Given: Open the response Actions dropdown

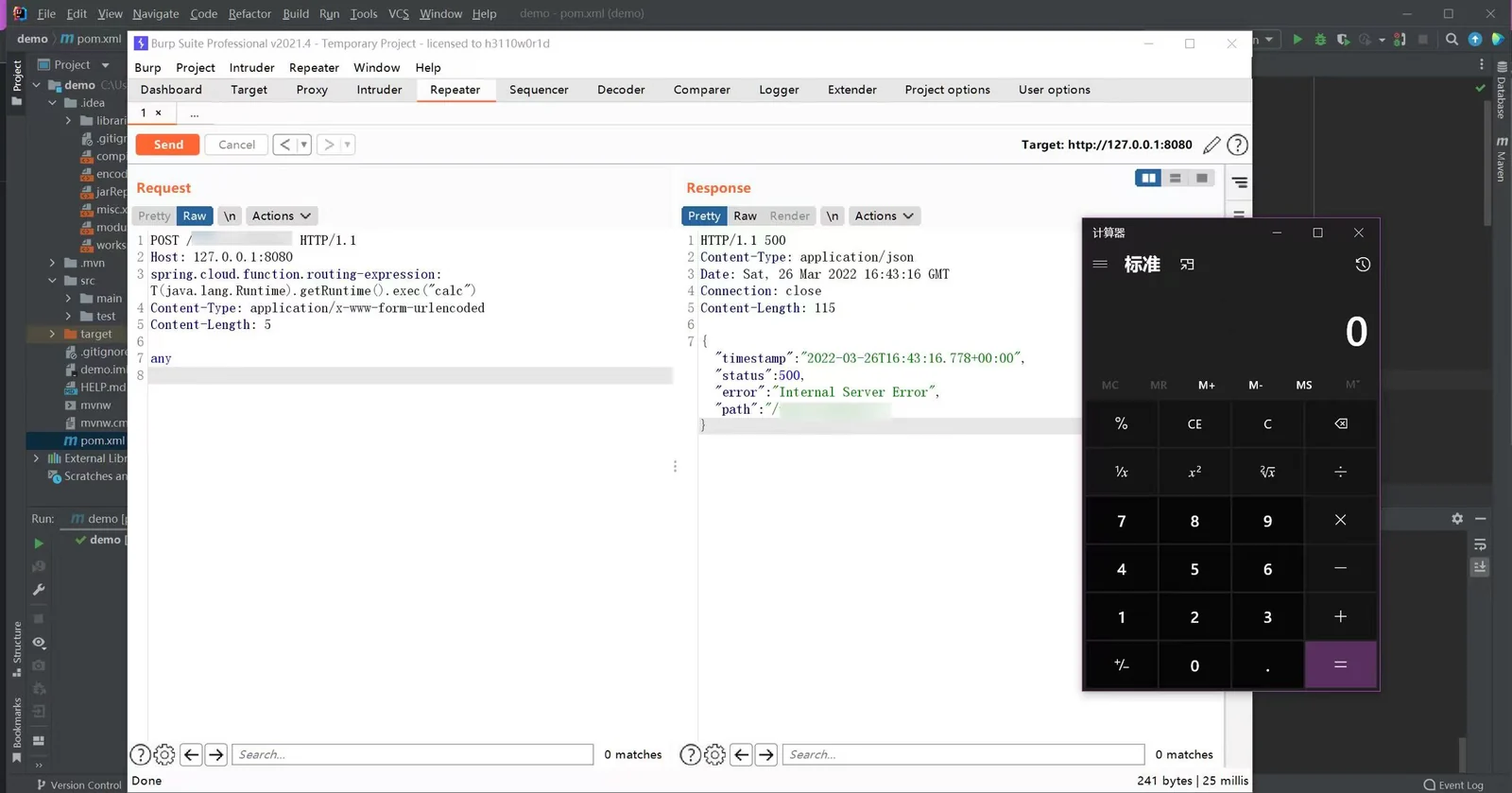Looking at the screenshot, I should coord(884,215).
